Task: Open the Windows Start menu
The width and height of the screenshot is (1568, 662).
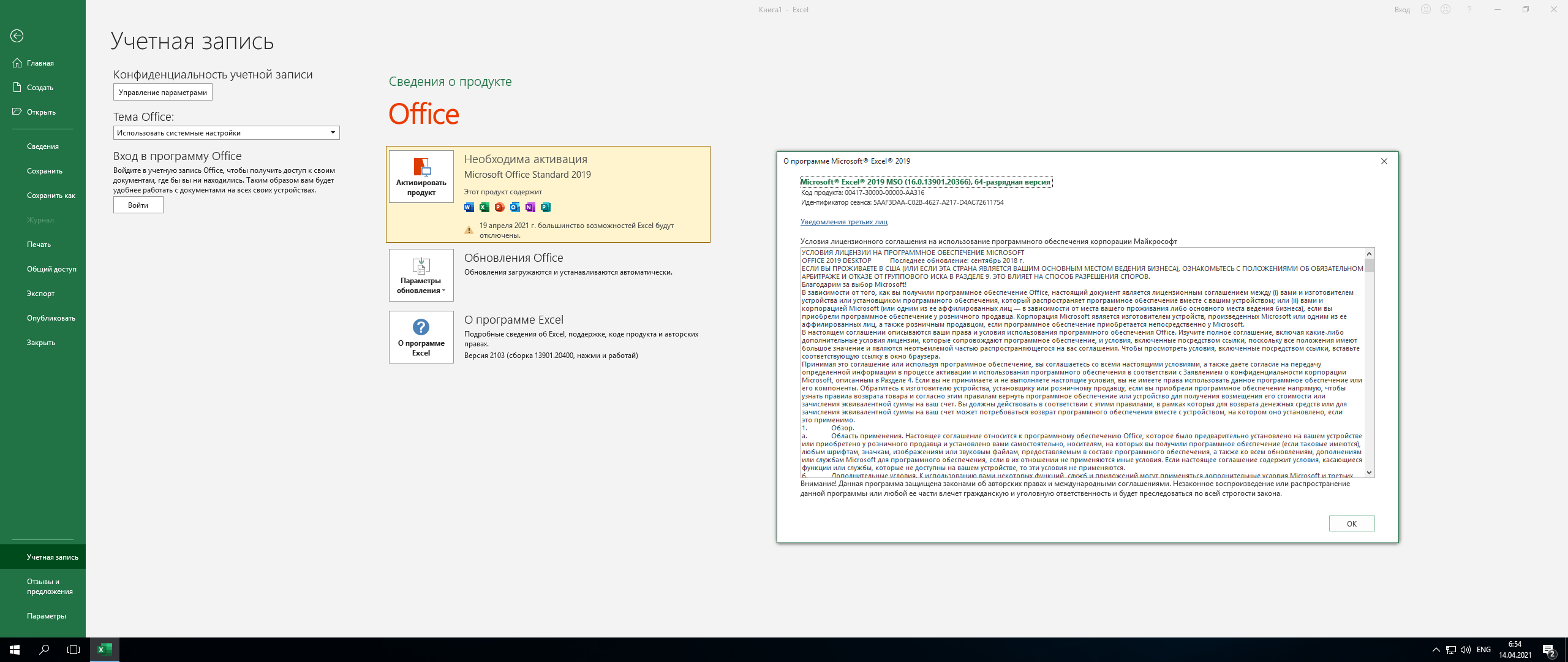Action: coord(15,650)
